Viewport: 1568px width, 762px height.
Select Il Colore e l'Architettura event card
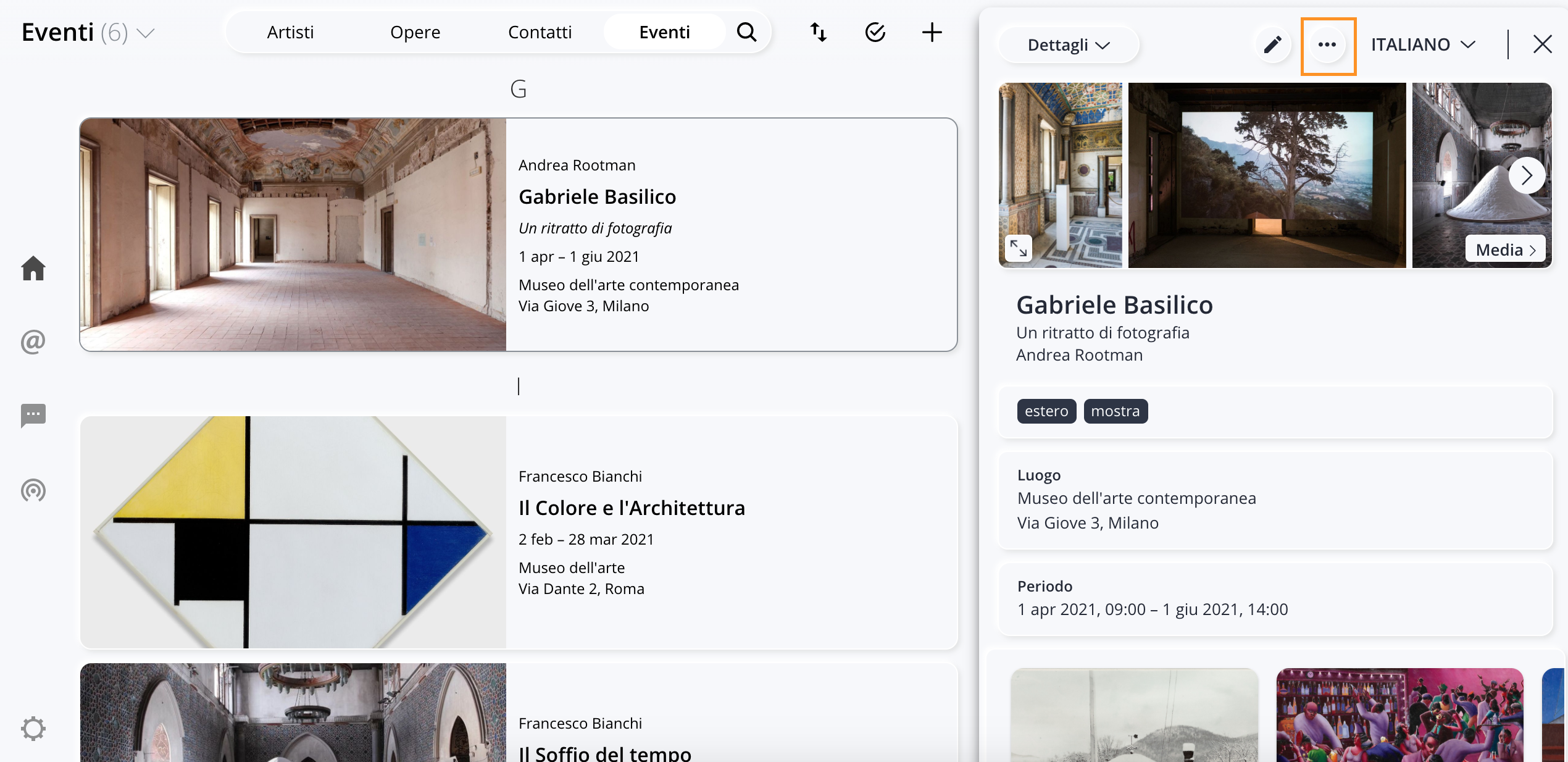pos(519,532)
